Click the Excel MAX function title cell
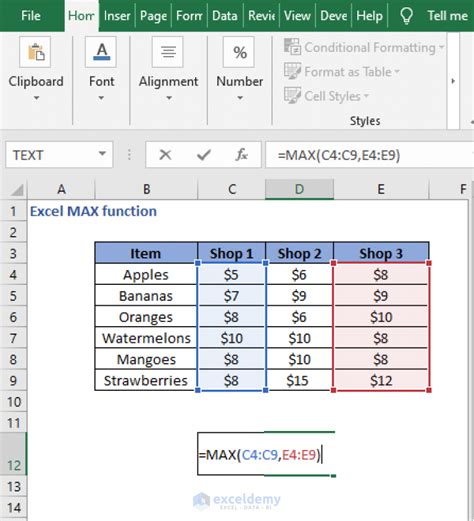 point(93,211)
